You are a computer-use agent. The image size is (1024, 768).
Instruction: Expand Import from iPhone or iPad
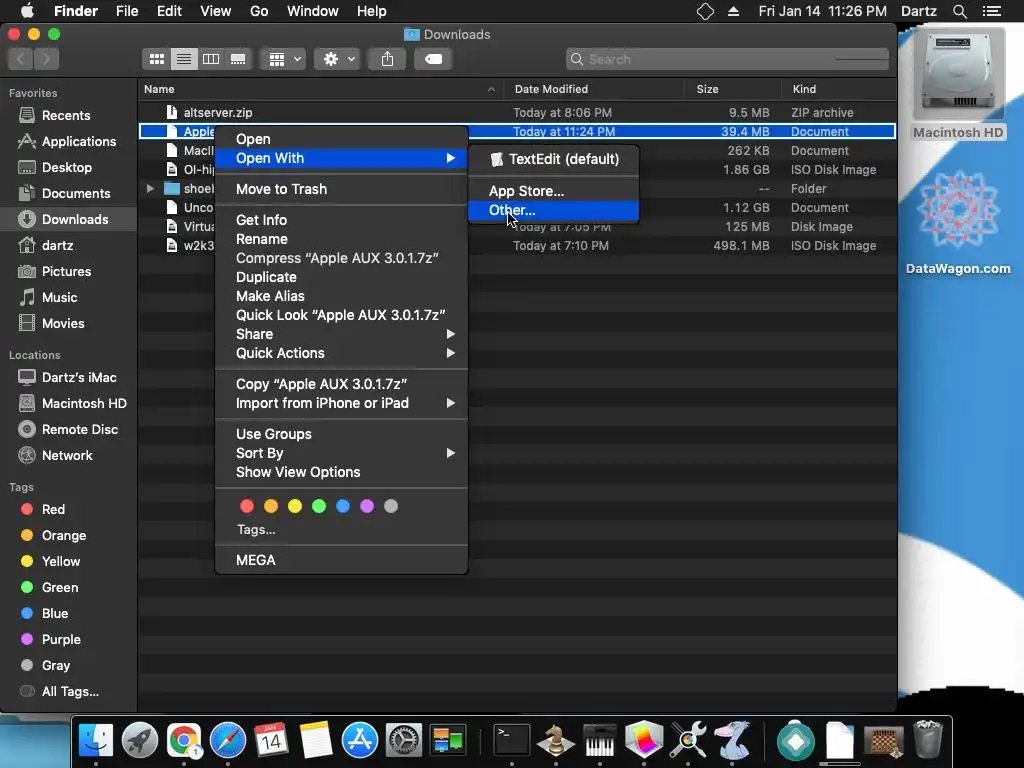point(342,404)
